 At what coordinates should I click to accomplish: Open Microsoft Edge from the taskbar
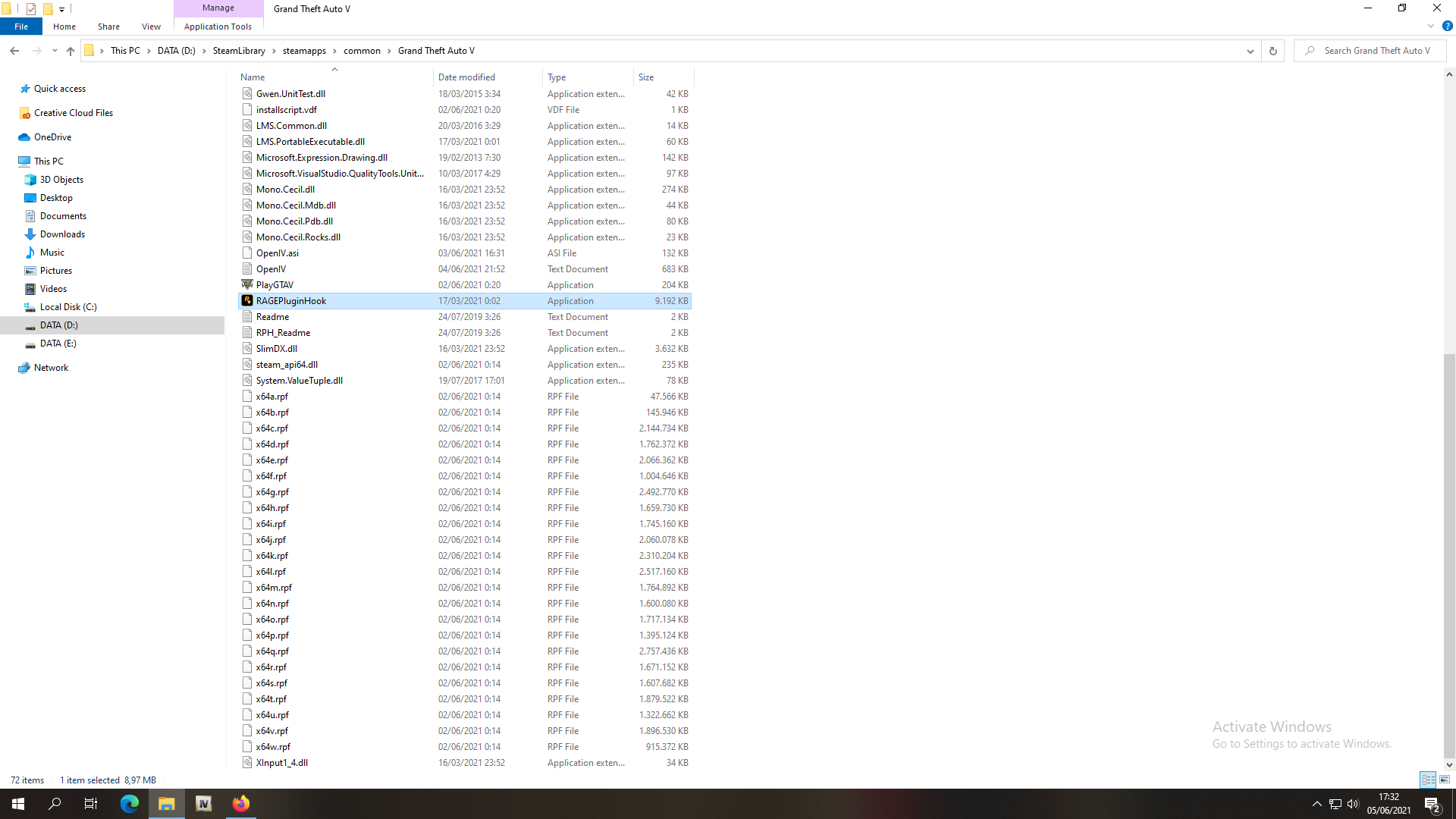(x=130, y=804)
